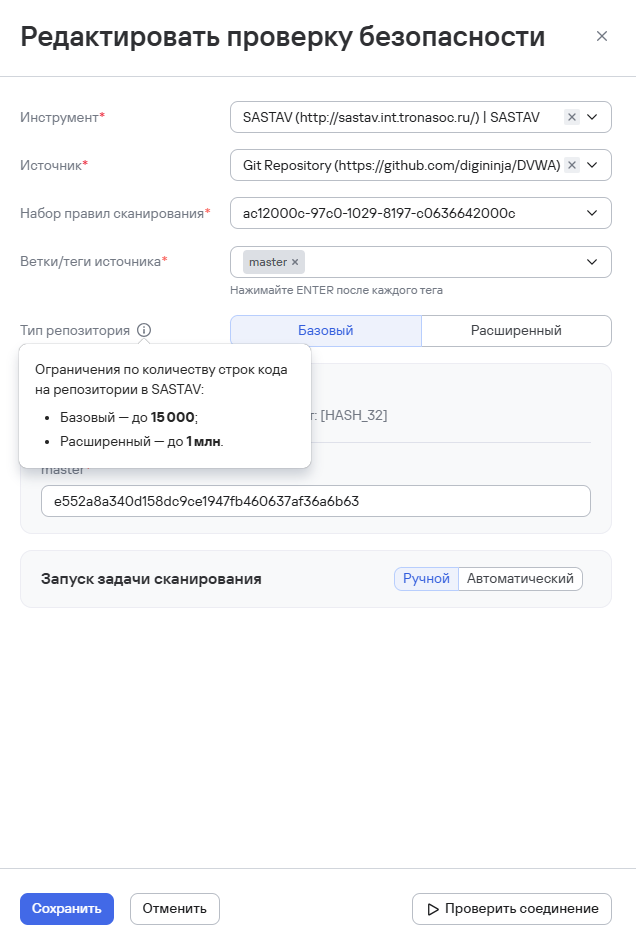Click the Сохранить button
The height and width of the screenshot is (946, 636).
(66, 909)
